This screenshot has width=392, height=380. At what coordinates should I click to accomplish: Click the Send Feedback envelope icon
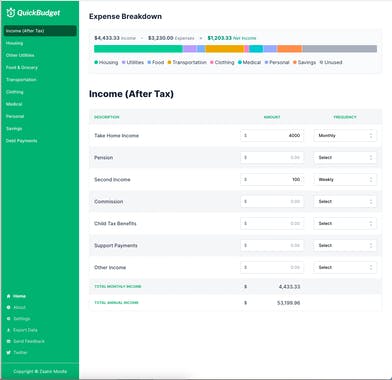pyautogui.click(x=8, y=341)
